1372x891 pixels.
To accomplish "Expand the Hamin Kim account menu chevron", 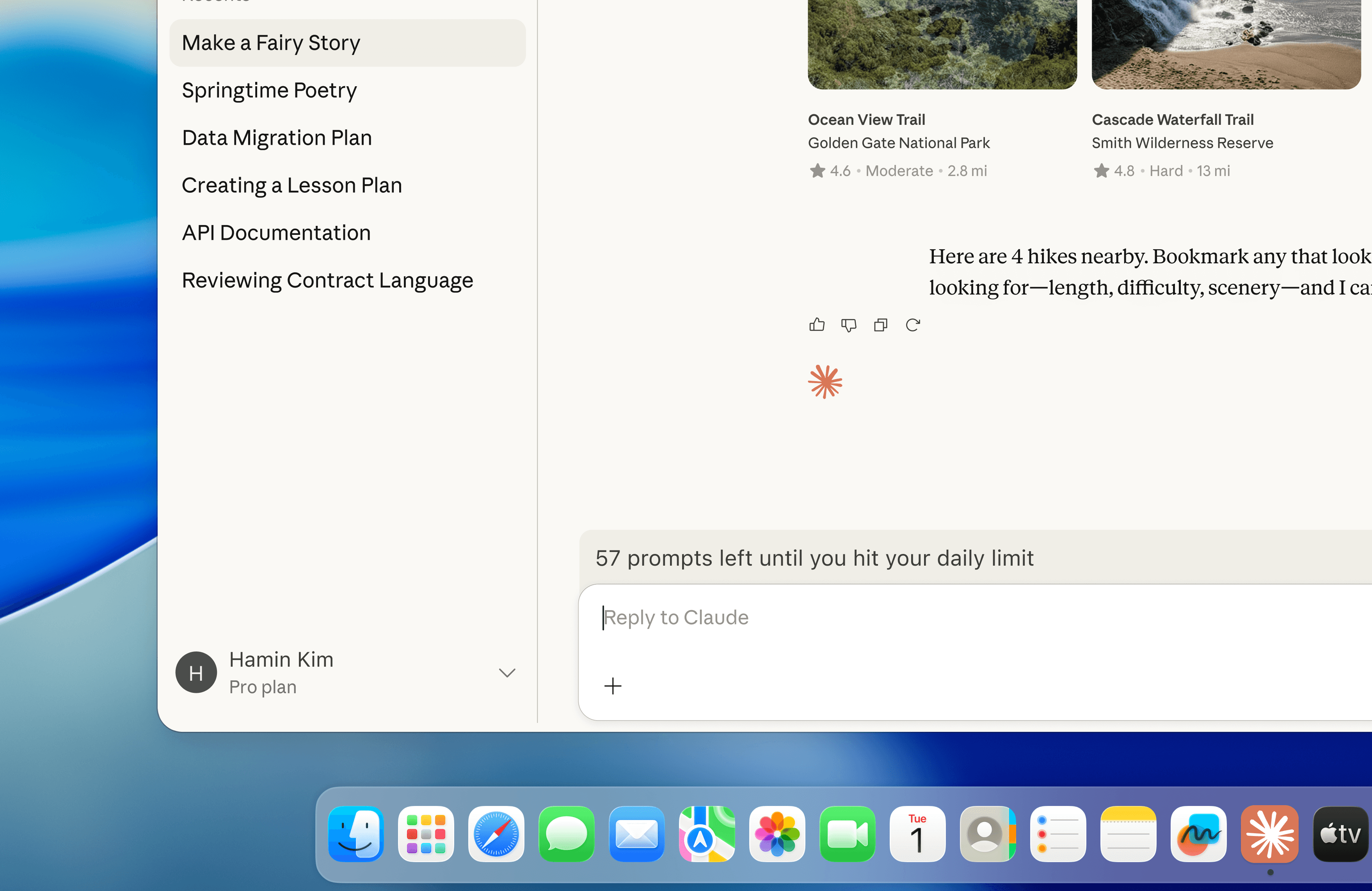I will [507, 673].
